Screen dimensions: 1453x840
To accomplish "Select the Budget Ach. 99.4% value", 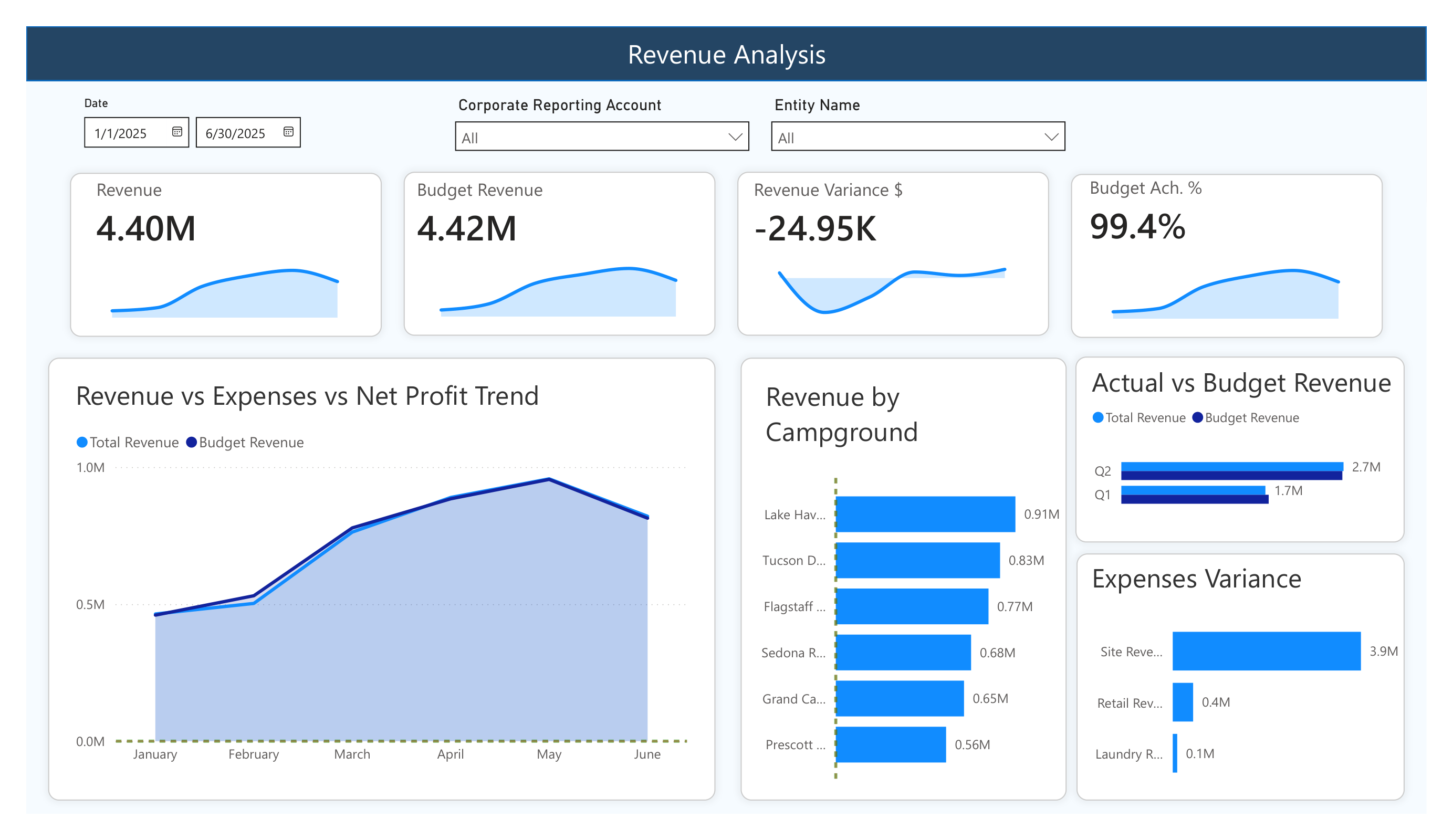I will 1137,226.
